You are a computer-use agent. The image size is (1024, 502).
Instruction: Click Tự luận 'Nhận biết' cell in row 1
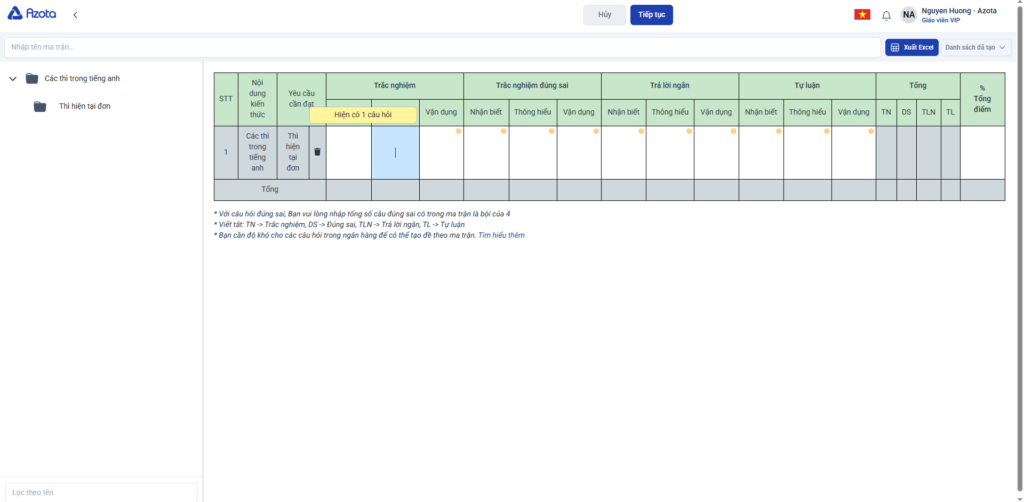coord(760,152)
